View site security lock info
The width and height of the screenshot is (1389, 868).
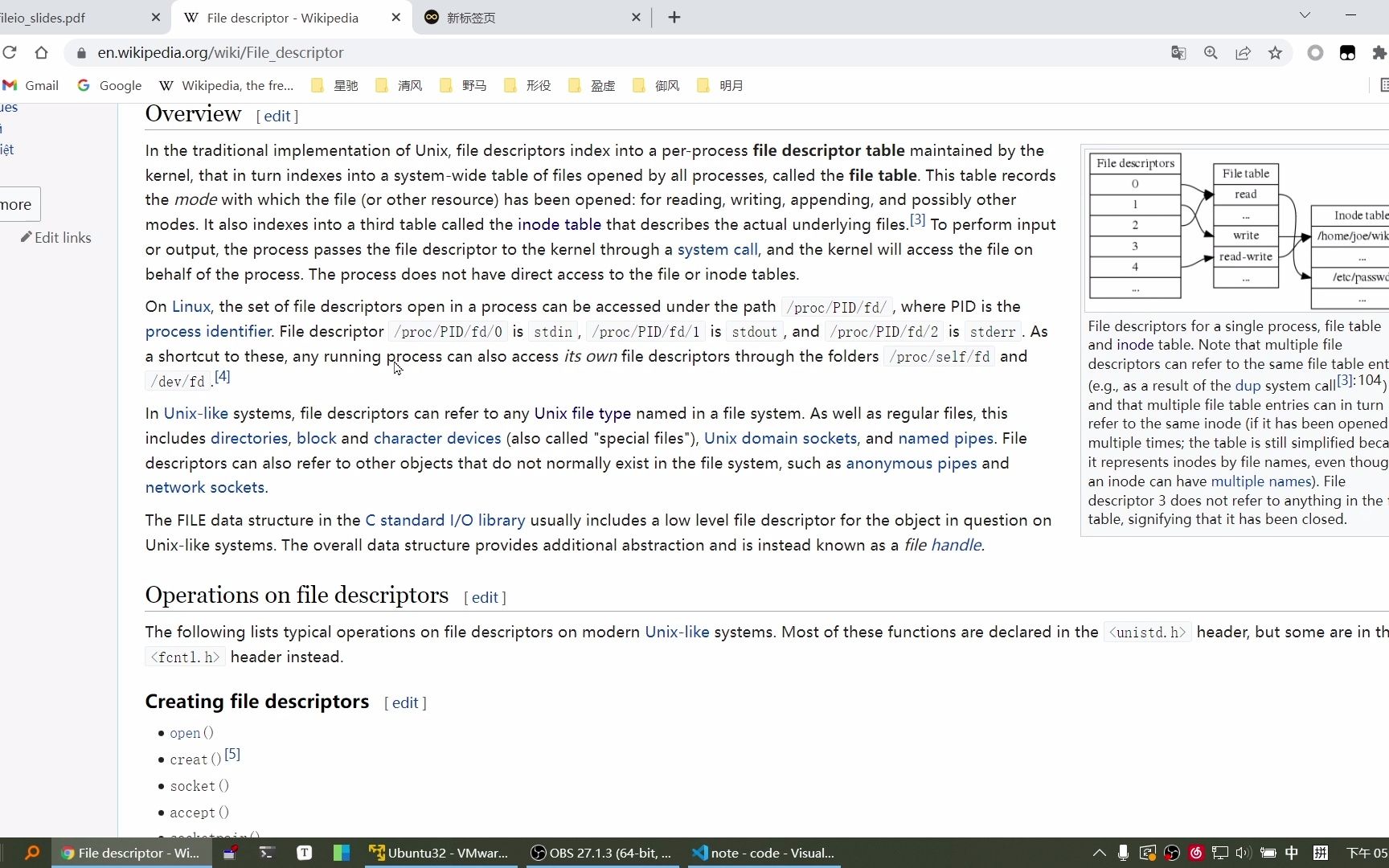80,53
